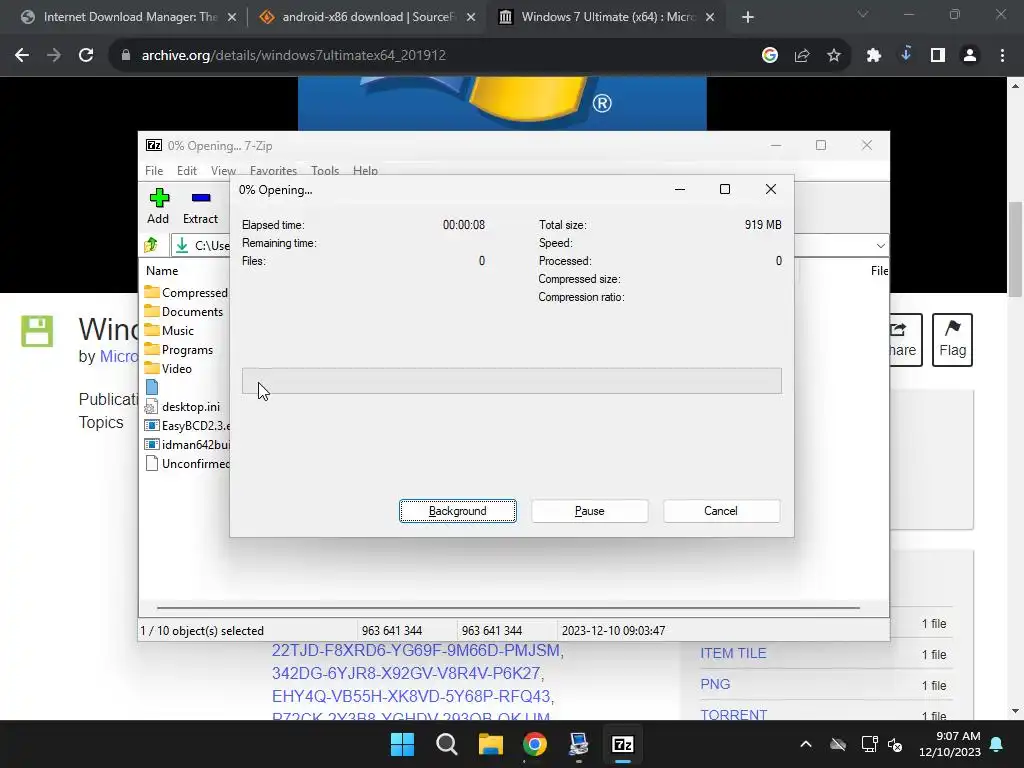This screenshot has width=1024, height=768.
Task: Click the Add toolbar icon in 7-Zip
Action: tap(159, 206)
